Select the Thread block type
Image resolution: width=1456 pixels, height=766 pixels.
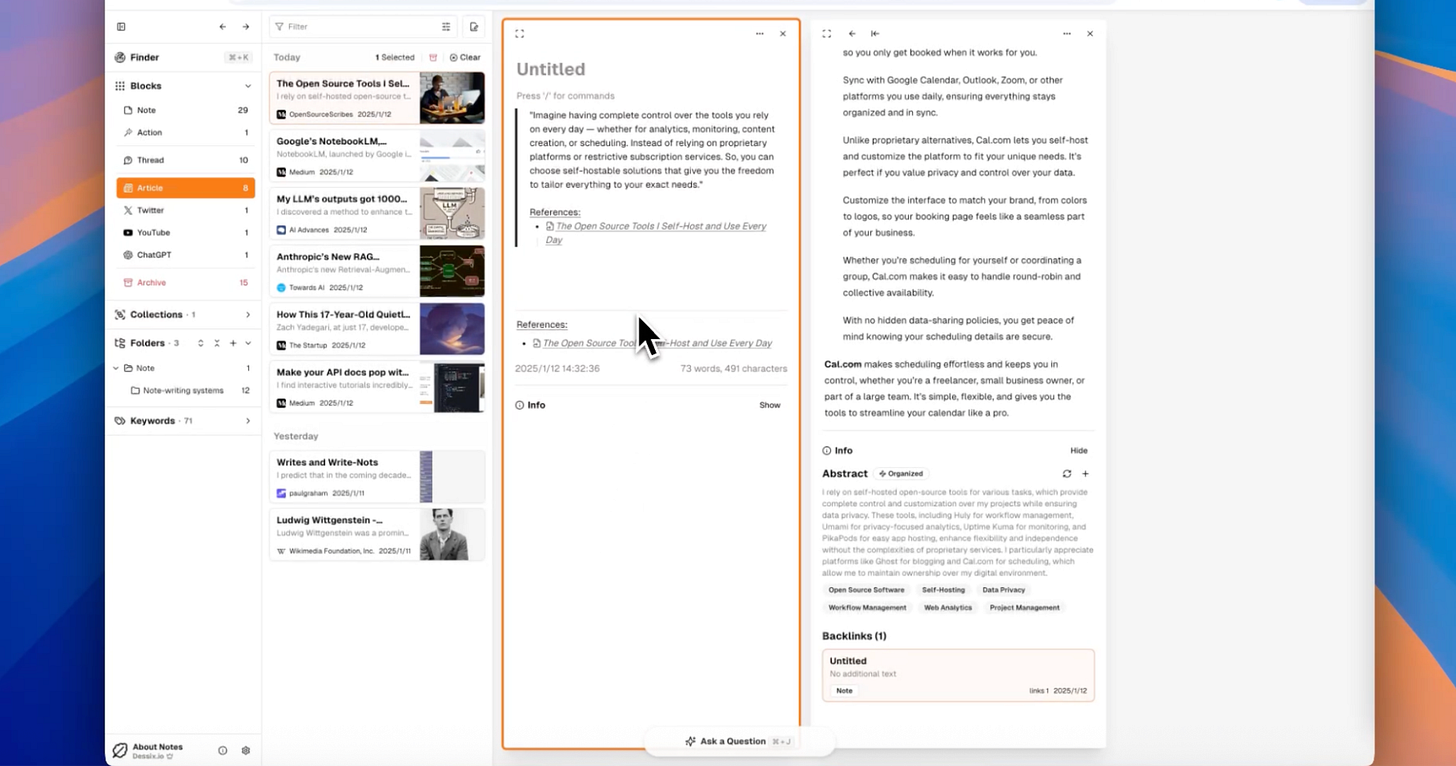coord(185,160)
